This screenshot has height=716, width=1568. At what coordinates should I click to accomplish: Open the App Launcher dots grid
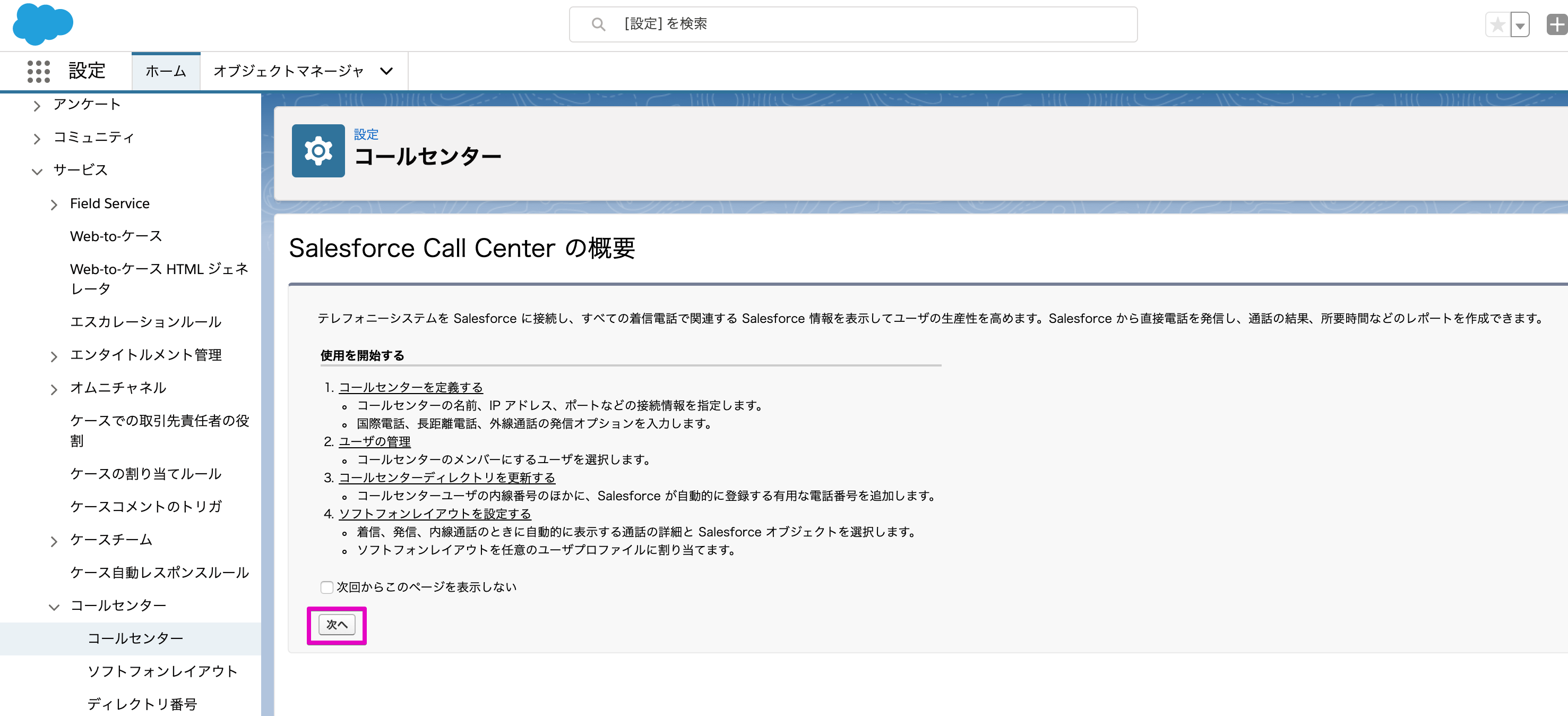click(x=38, y=71)
